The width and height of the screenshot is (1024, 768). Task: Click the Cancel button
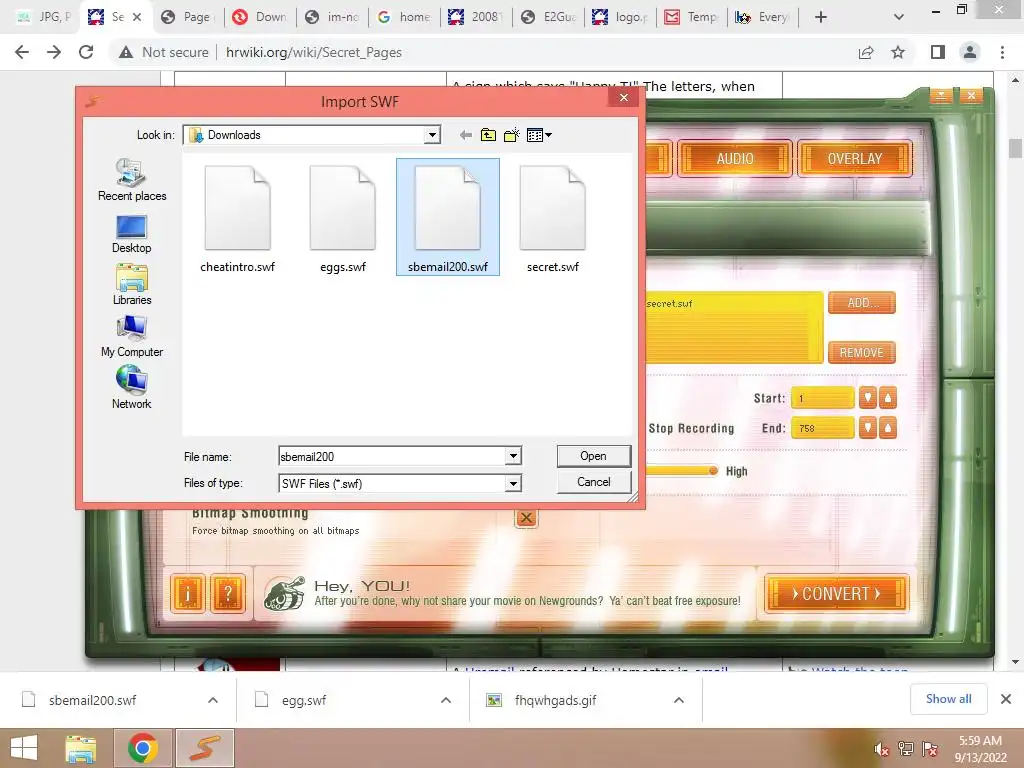pyautogui.click(x=594, y=482)
